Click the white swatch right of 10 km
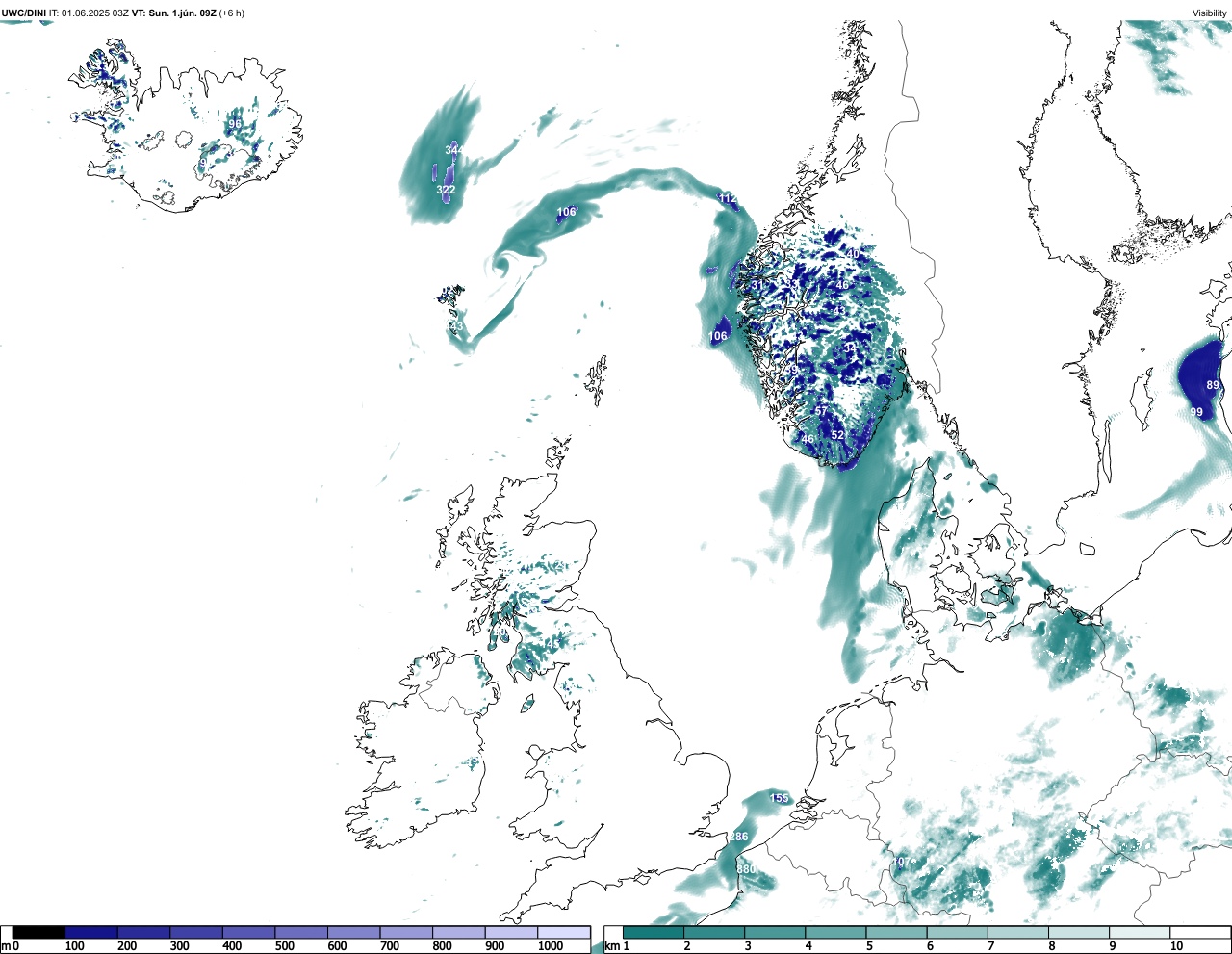 1199,933
